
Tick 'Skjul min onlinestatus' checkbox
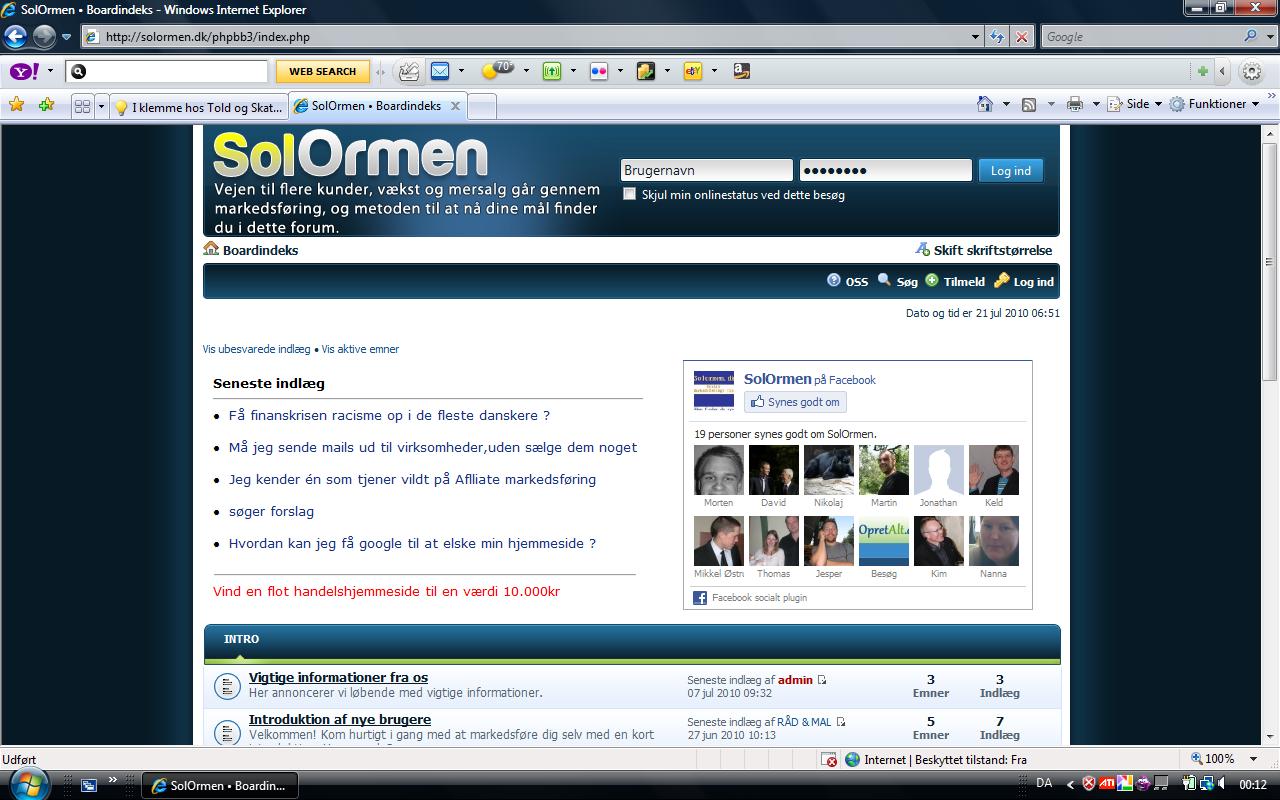tap(629, 194)
